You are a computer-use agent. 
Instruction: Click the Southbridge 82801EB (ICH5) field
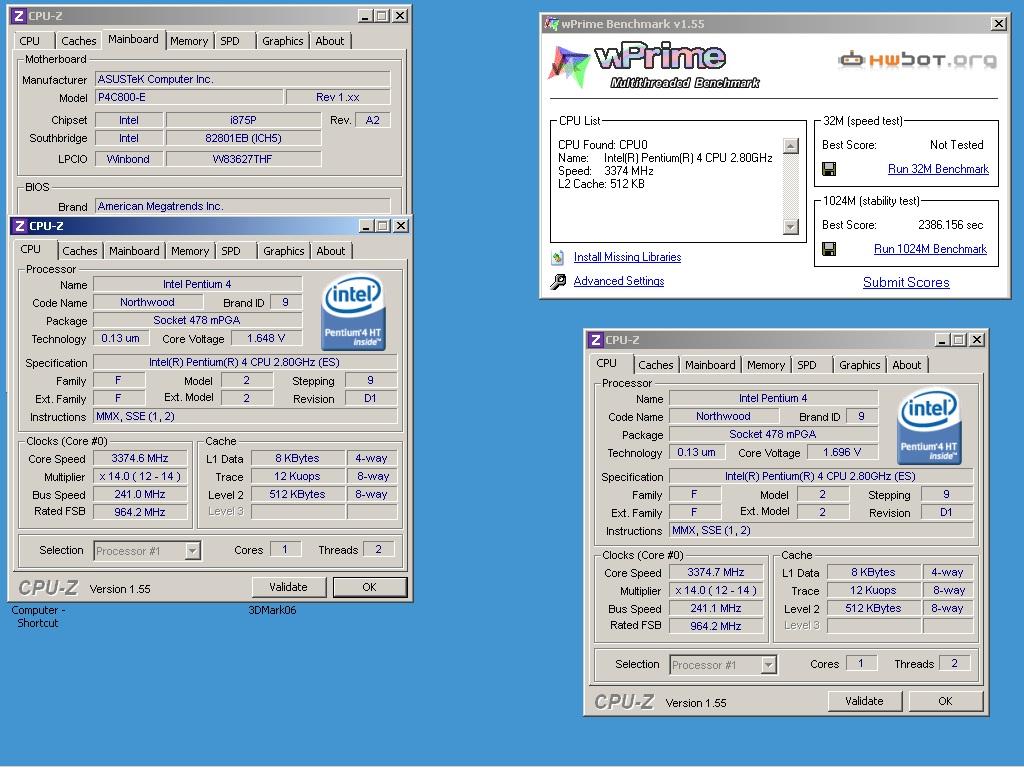(243, 138)
